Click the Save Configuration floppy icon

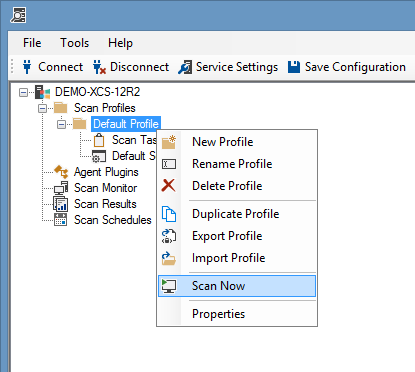pyautogui.click(x=294, y=67)
